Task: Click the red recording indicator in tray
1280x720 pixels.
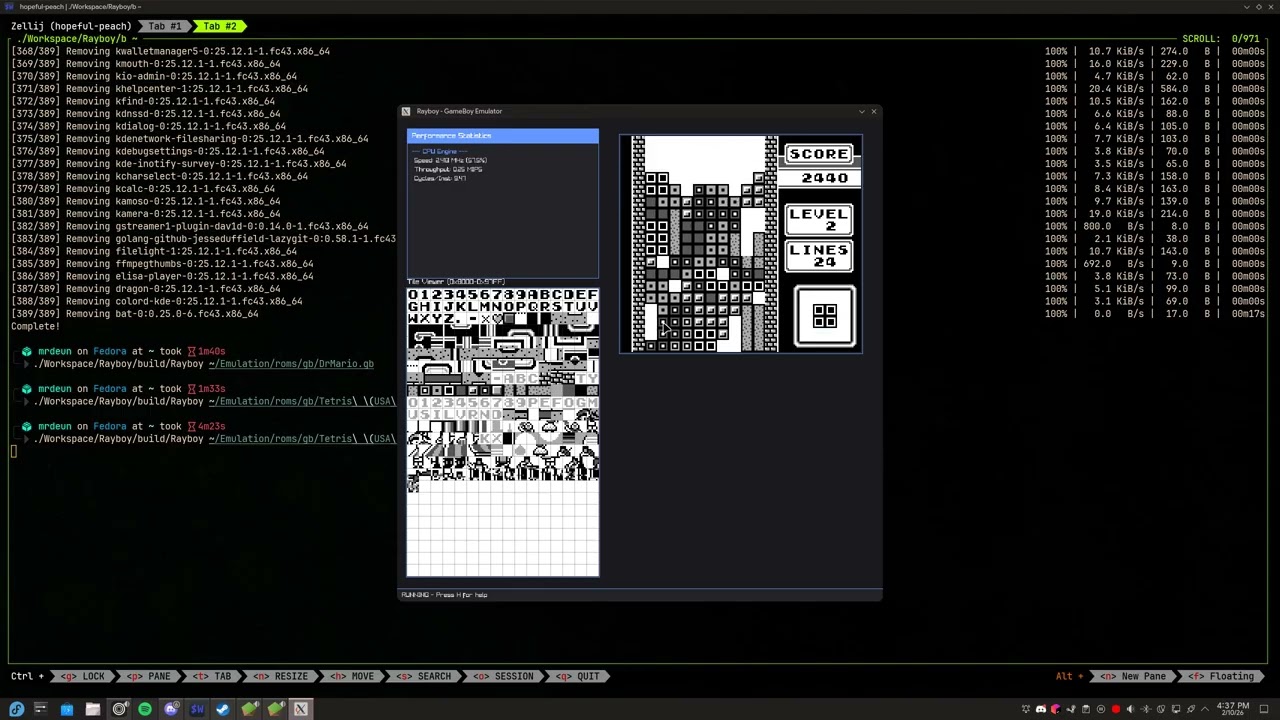Action: point(1116,709)
